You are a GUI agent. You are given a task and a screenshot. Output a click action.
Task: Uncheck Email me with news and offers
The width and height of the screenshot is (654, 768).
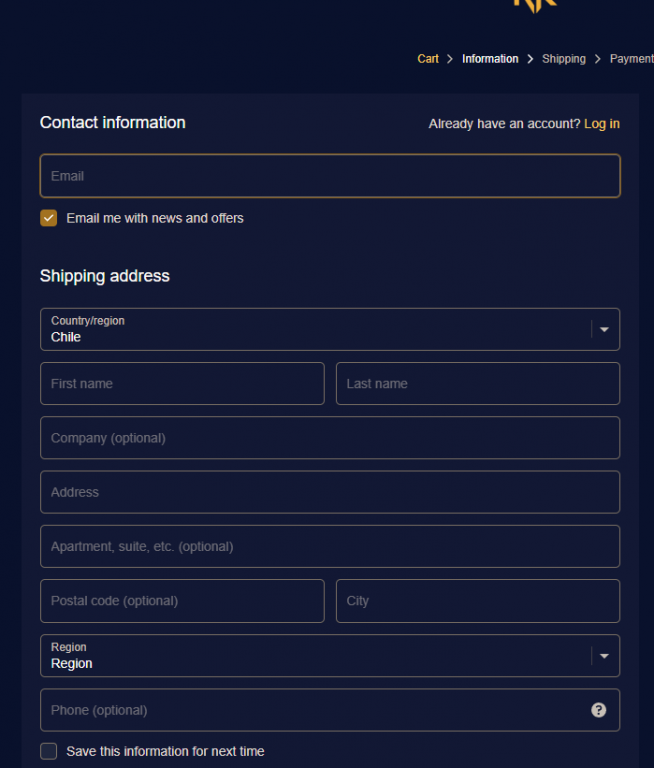[49, 218]
